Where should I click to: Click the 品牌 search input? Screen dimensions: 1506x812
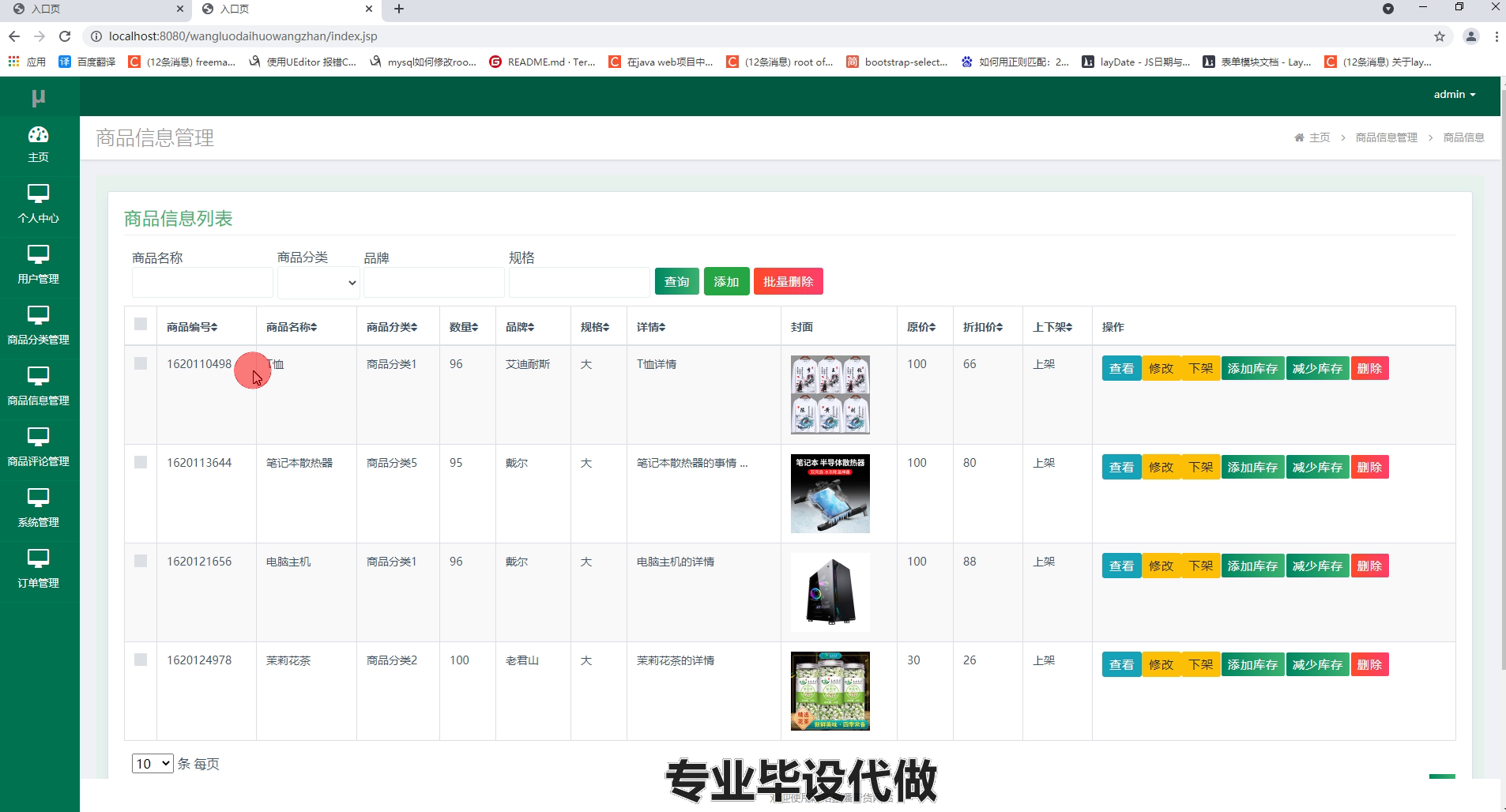(x=434, y=283)
